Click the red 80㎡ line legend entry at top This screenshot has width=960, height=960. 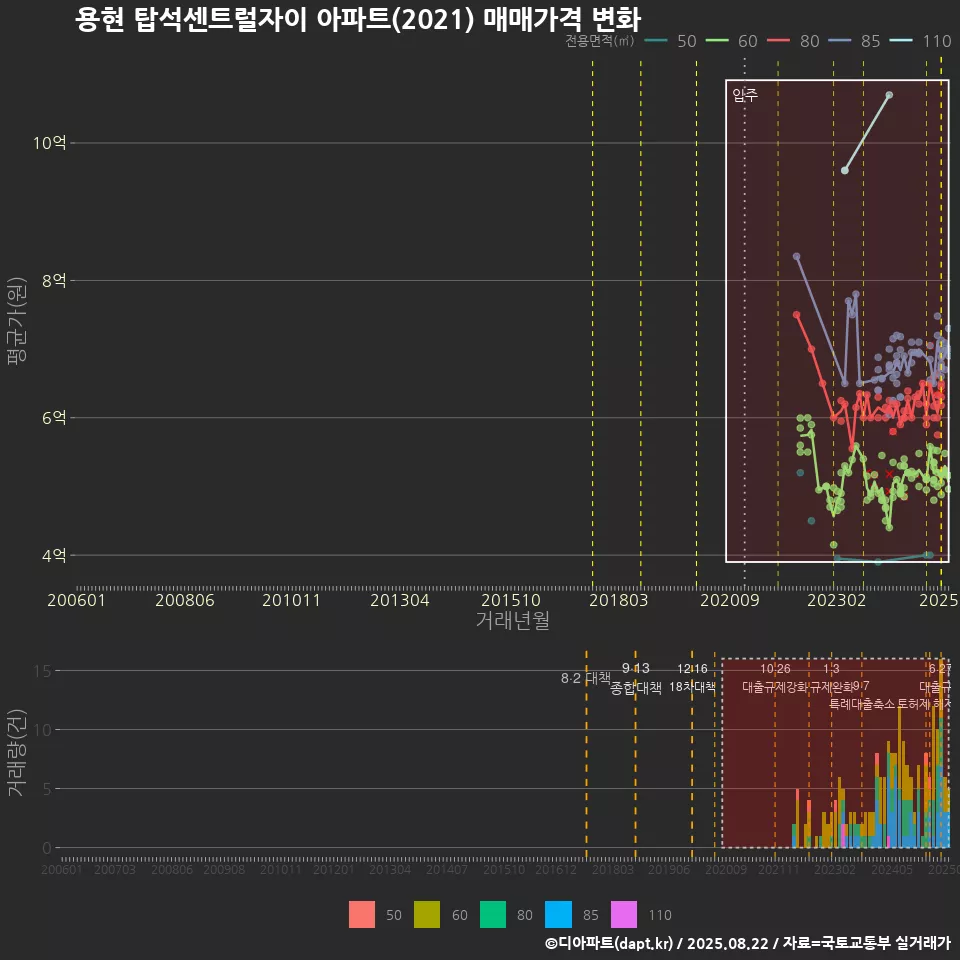[x=793, y=41]
